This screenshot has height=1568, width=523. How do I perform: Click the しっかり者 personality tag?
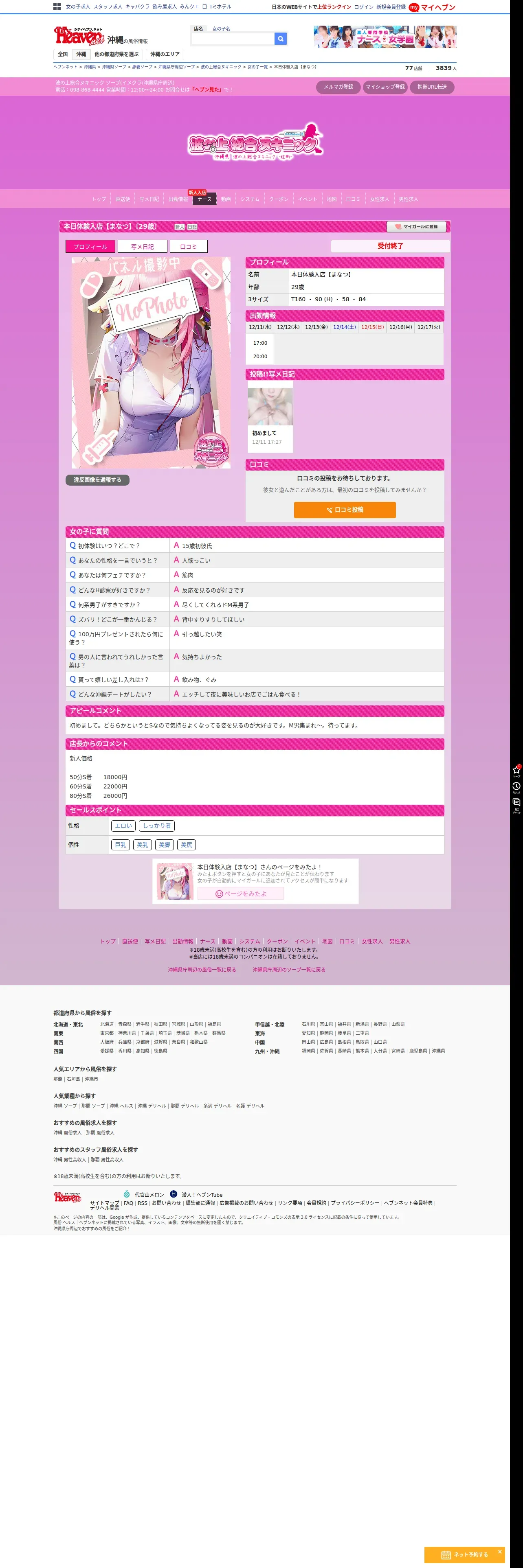pos(157,826)
